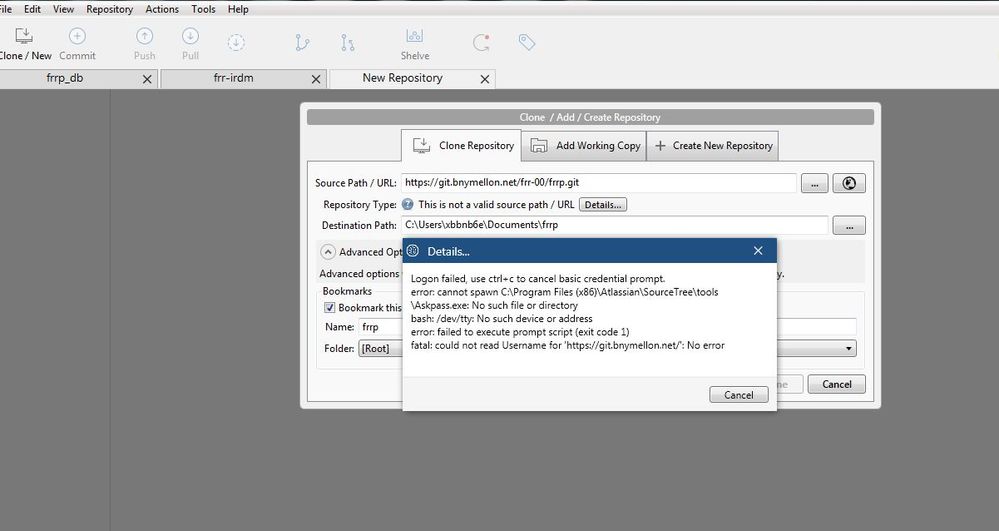Open the Repository menu

pyautogui.click(x=110, y=9)
